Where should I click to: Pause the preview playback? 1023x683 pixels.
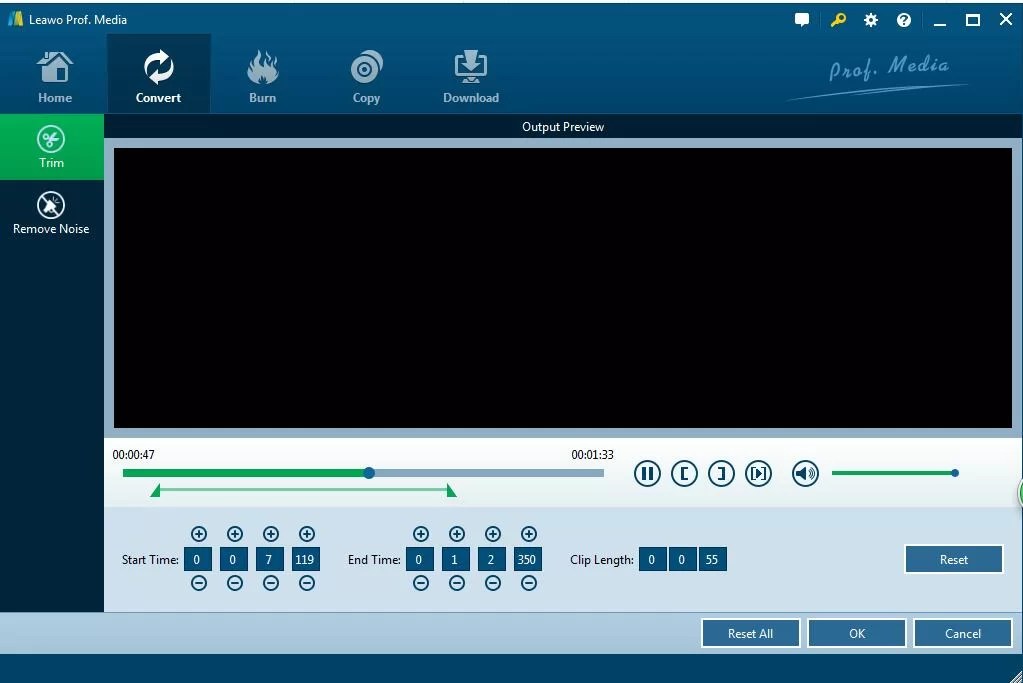647,473
